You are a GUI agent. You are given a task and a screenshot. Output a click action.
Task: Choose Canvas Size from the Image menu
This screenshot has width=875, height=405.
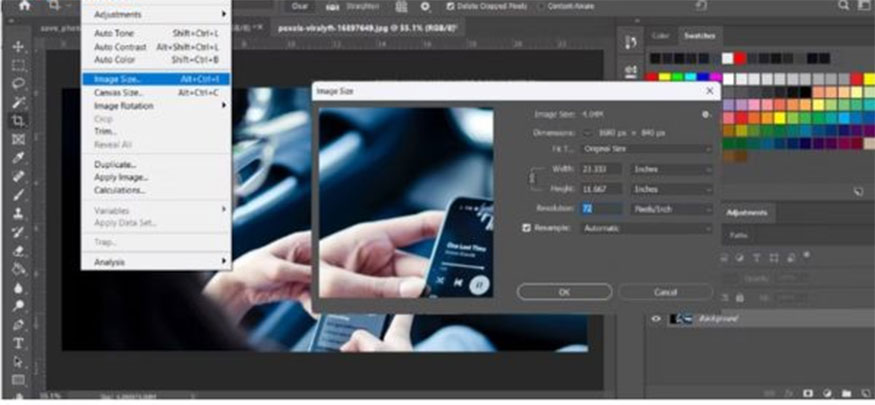(x=120, y=92)
